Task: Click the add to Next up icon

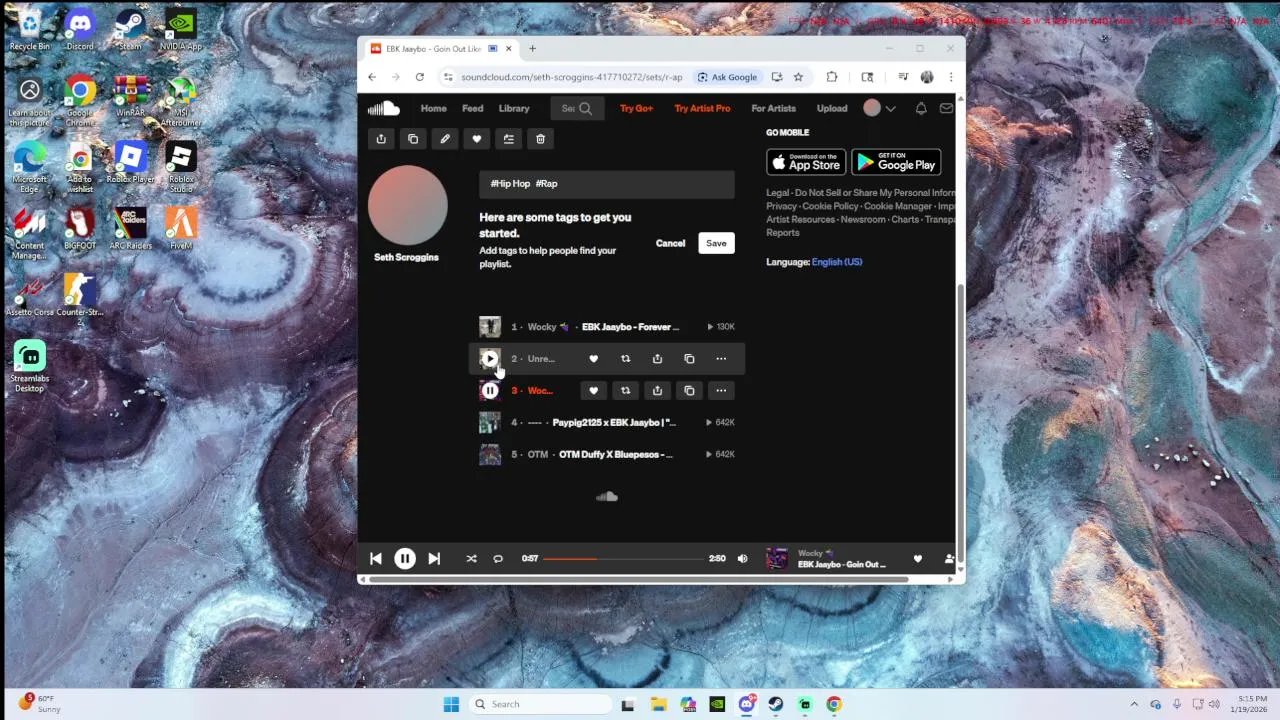Action: pyautogui.click(x=509, y=139)
